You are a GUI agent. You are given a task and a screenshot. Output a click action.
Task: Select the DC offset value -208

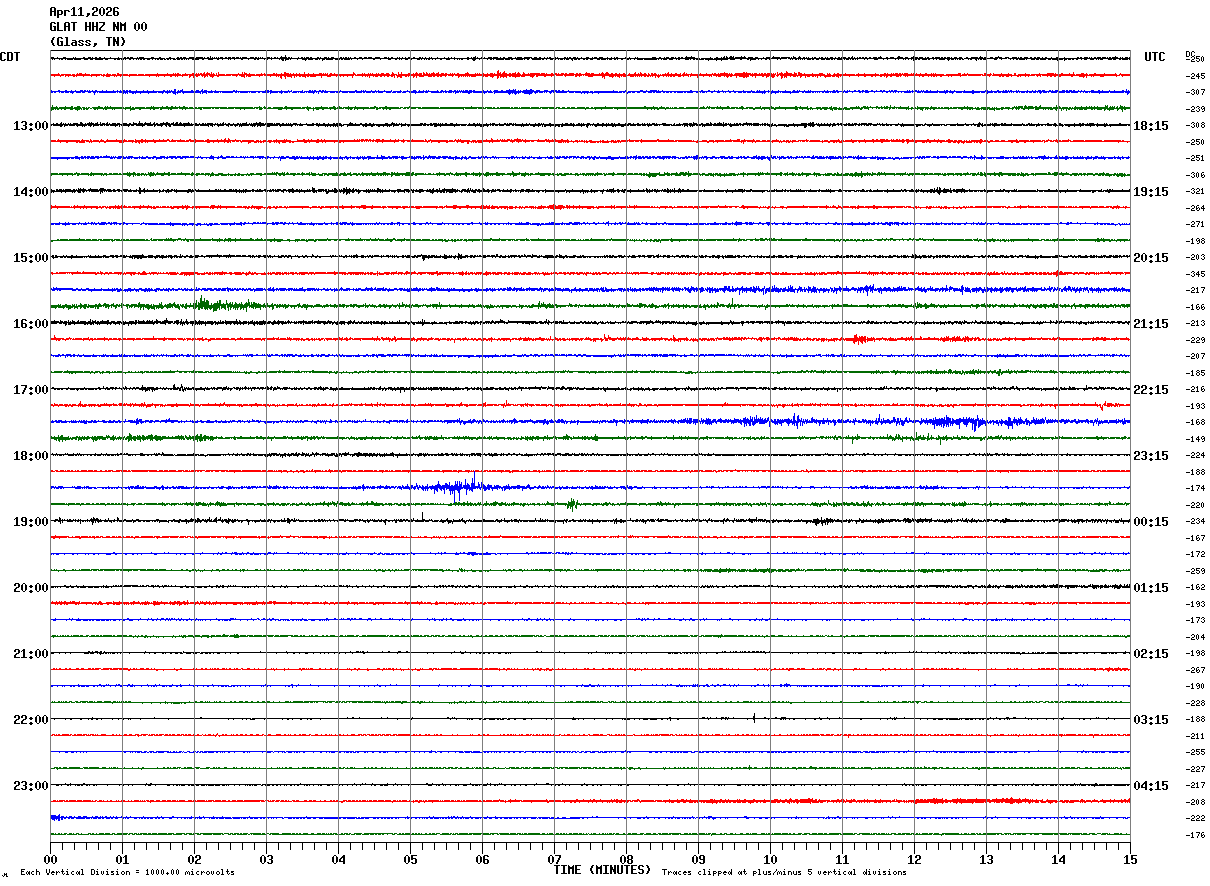tap(1195, 802)
